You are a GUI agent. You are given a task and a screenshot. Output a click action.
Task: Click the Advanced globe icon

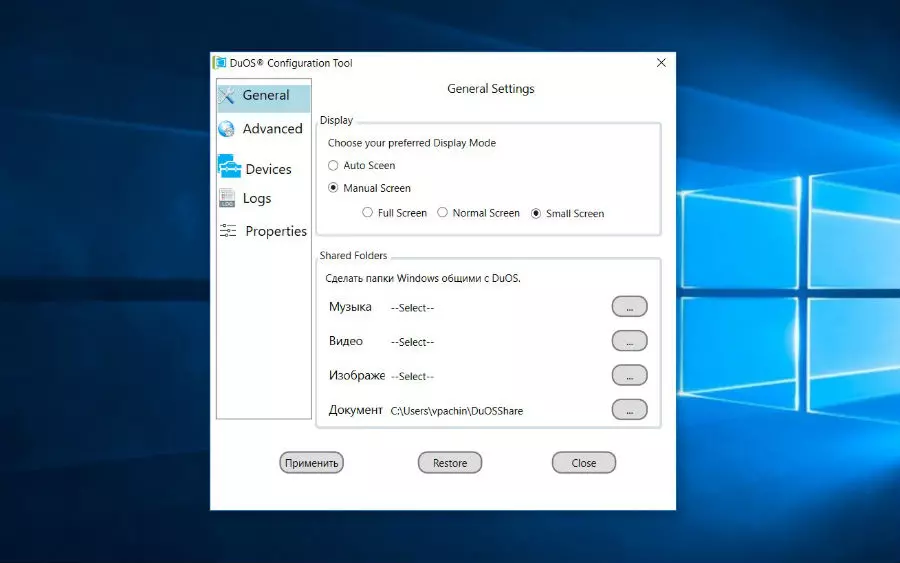coord(227,129)
